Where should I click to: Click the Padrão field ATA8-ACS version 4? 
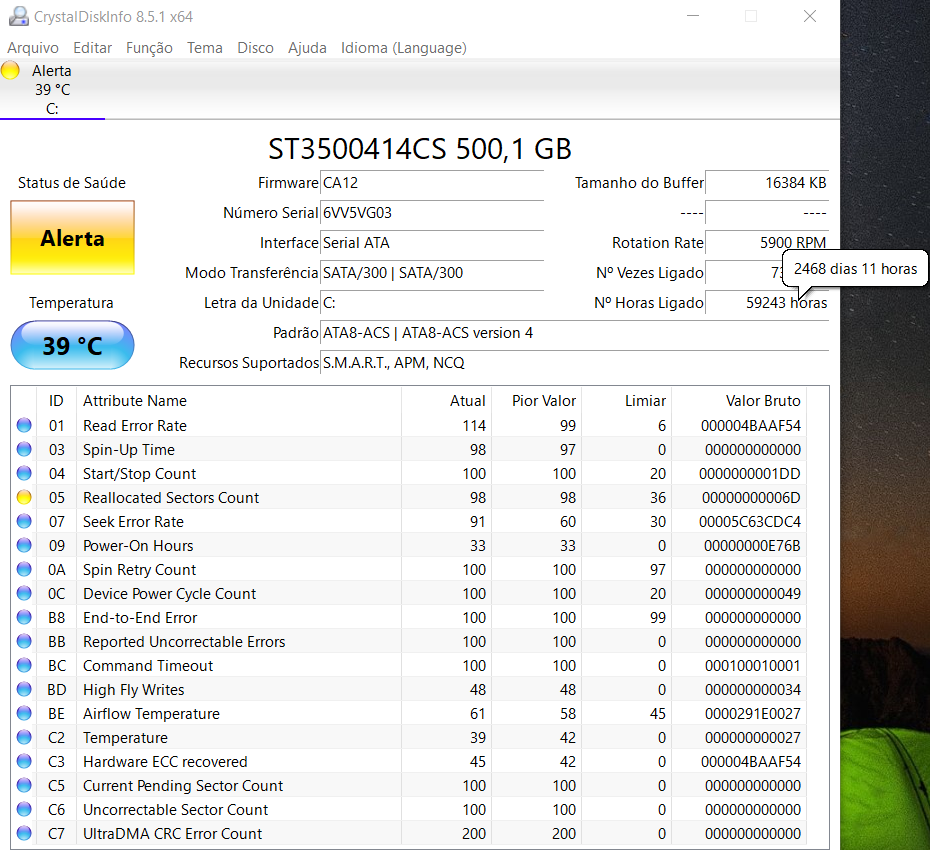click(575, 333)
